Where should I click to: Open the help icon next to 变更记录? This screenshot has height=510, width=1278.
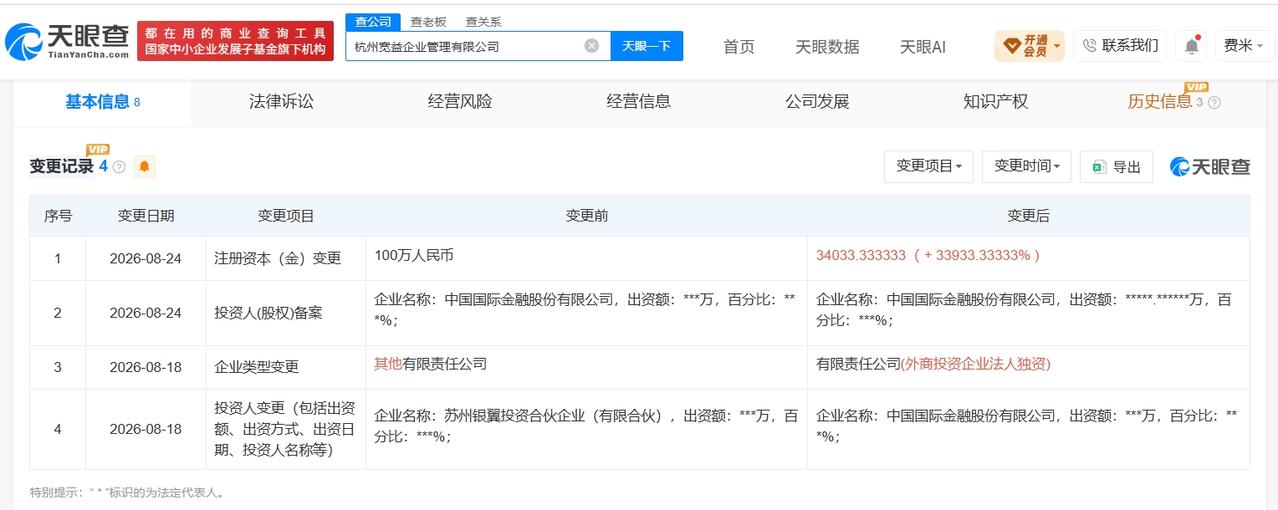[x=119, y=167]
